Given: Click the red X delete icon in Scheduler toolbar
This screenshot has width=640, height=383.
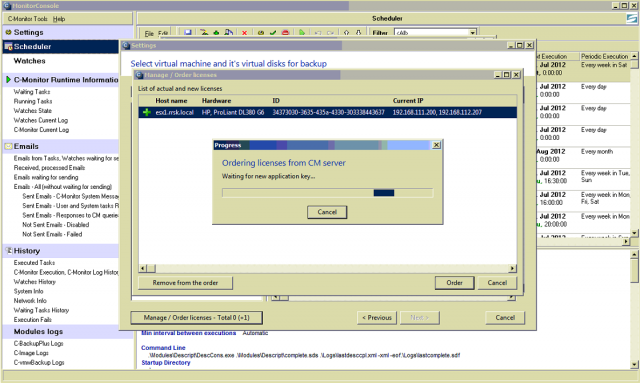Looking at the screenshot, I should [244, 33].
